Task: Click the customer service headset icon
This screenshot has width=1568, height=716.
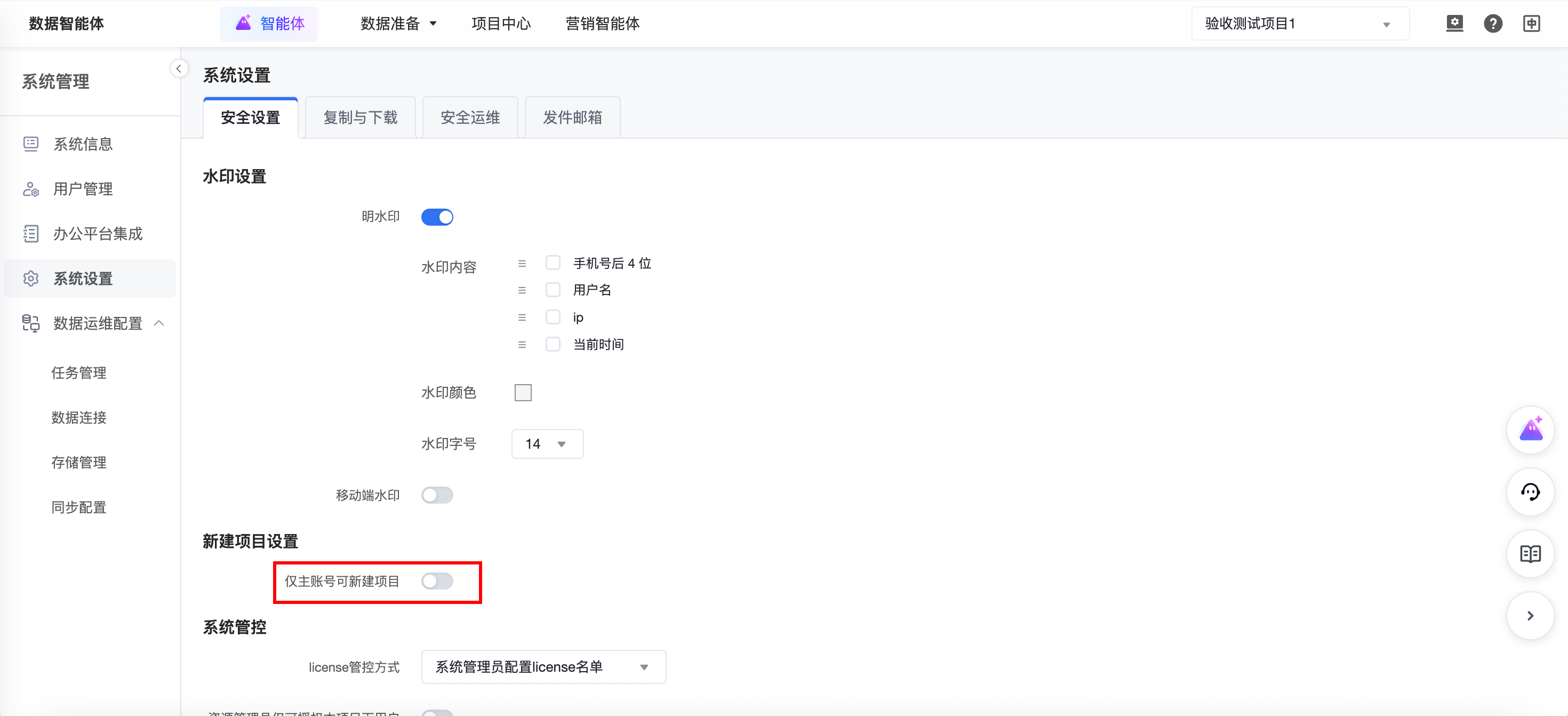Action: click(1530, 492)
